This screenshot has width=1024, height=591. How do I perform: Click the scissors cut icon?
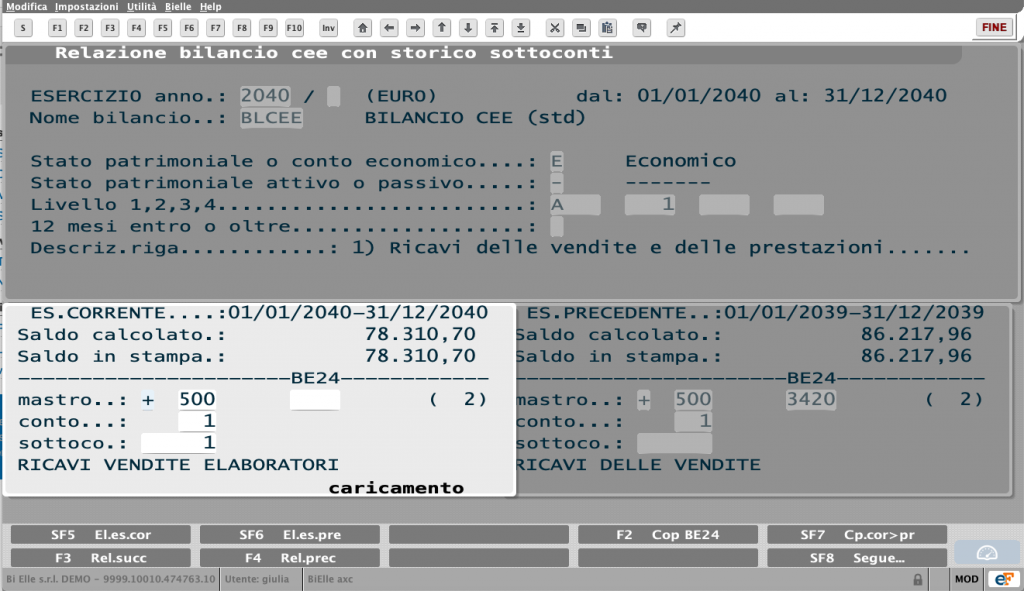pyautogui.click(x=554, y=28)
